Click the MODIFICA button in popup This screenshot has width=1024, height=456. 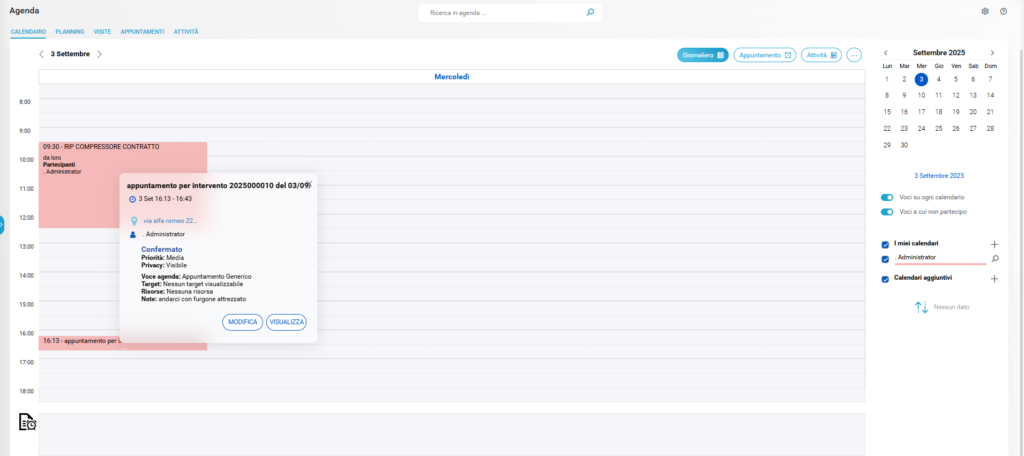[242, 322]
